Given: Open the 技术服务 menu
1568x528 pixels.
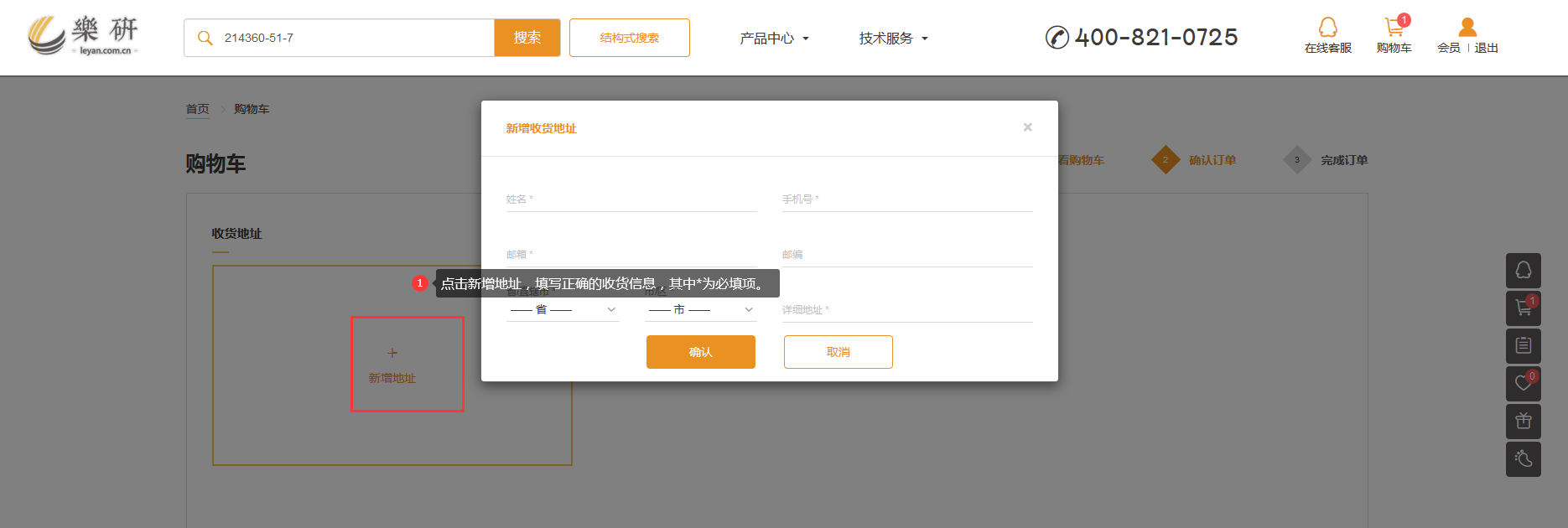Looking at the screenshot, I should (x=893, y=39).
